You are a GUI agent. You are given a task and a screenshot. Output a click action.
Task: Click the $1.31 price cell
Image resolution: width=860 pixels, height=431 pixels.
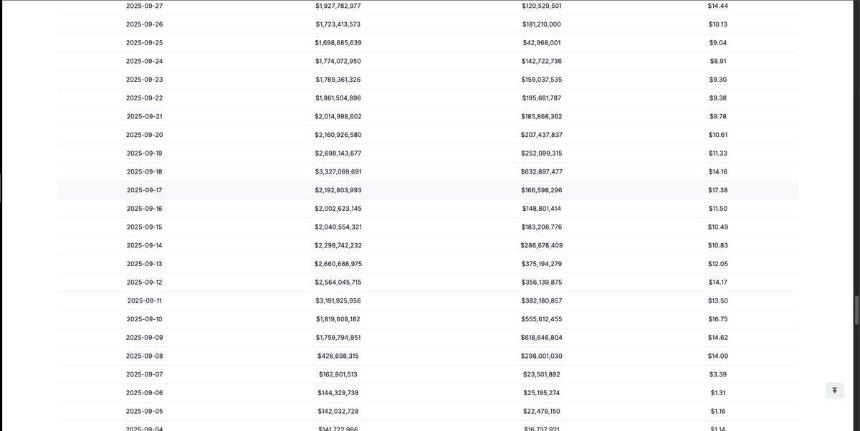[718, 393]
